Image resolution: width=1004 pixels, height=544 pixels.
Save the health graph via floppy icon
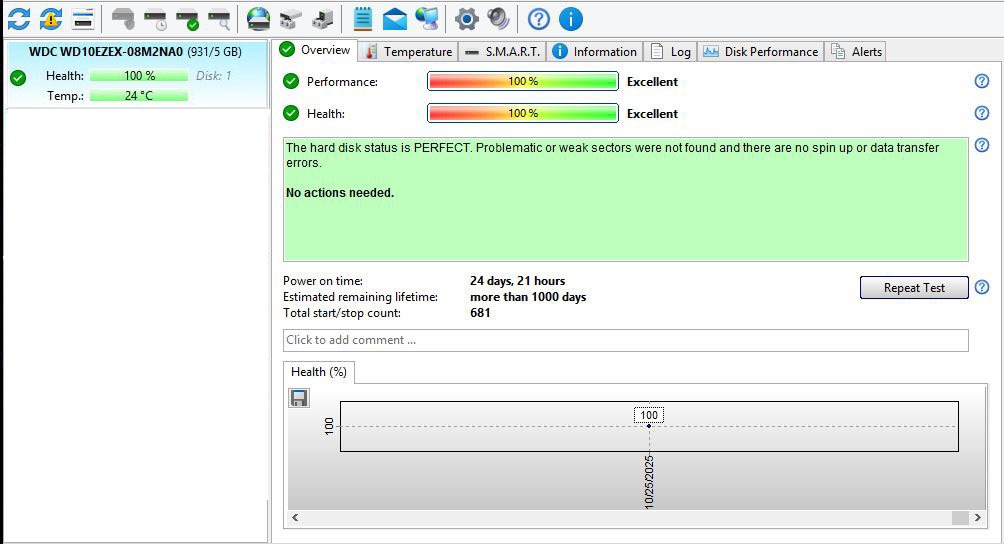pyautogui.click(x=298, y=398)
